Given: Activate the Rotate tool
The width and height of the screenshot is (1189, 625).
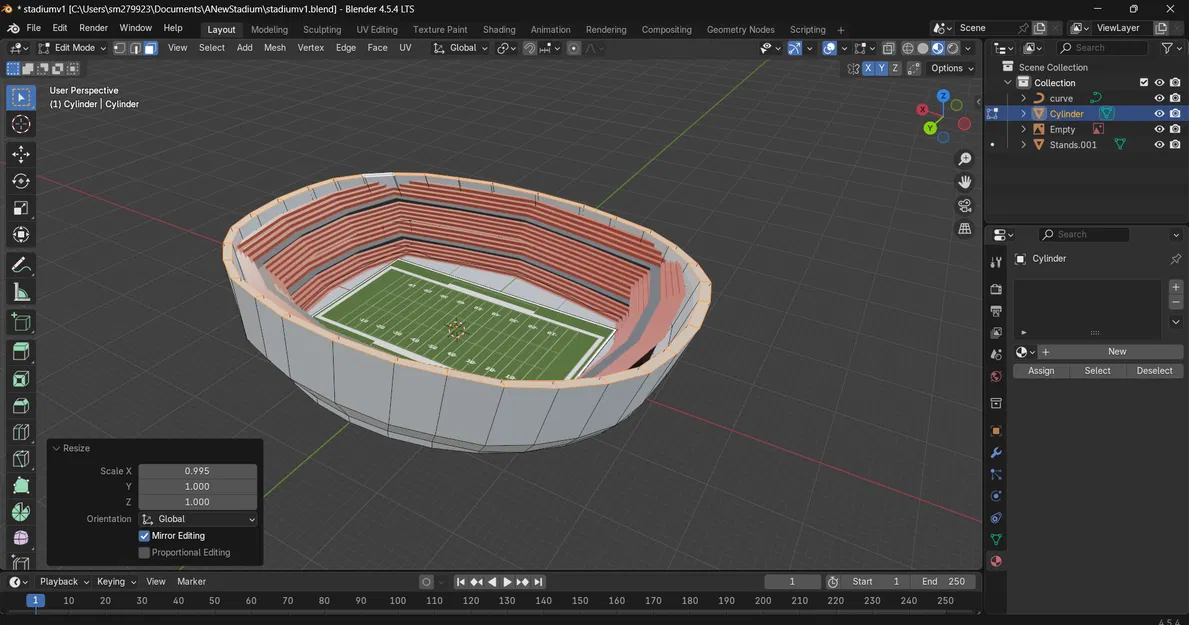Looking at the screenshot, I should [20, 181].
